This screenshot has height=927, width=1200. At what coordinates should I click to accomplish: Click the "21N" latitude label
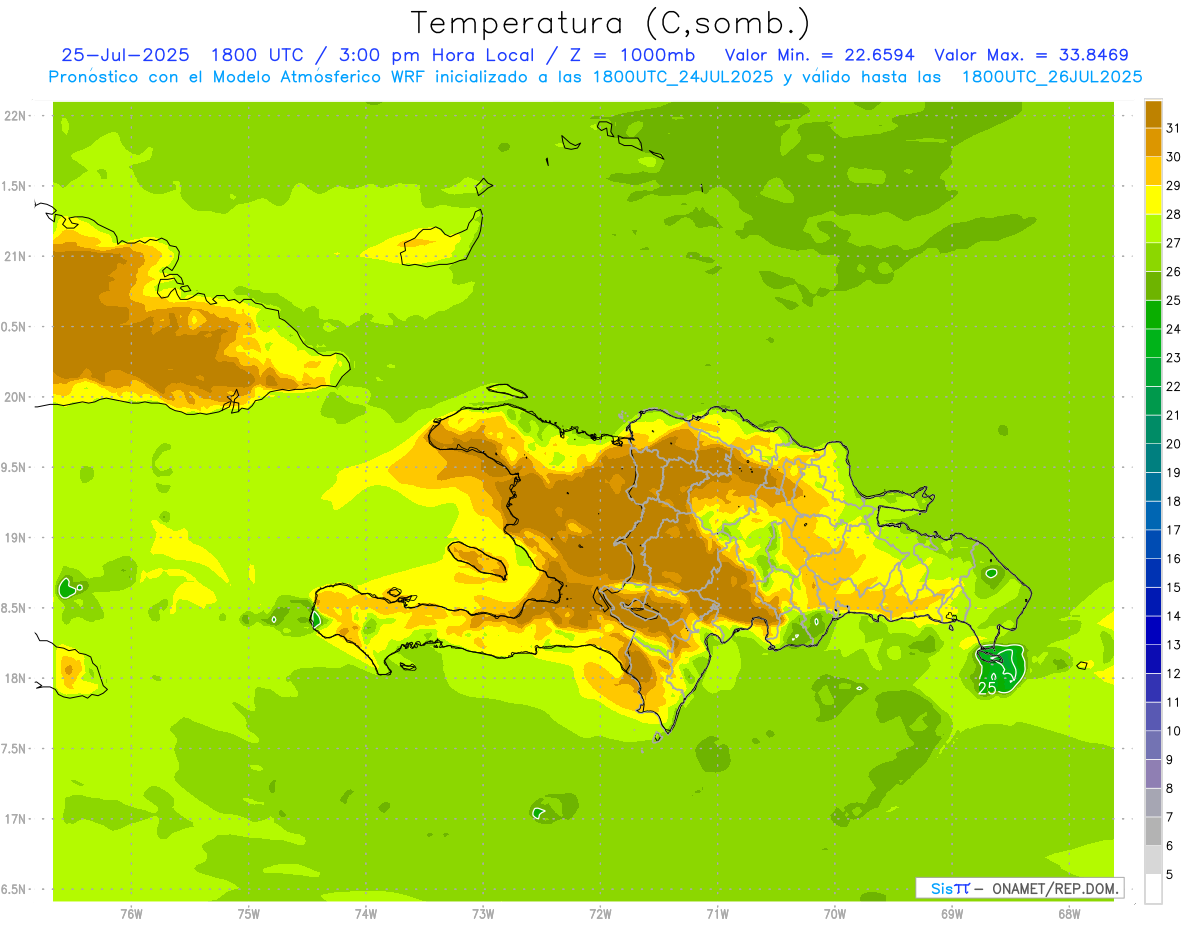click(x=16, y=256)
